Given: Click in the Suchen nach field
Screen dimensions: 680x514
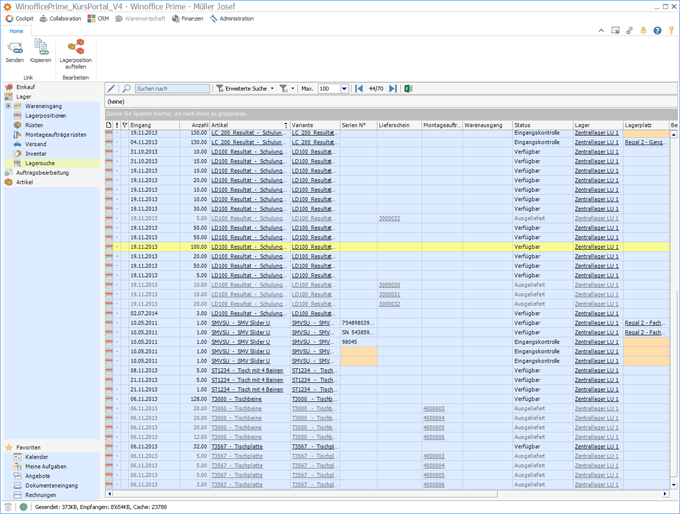Looking at the screenshot, I should point(172,88).
